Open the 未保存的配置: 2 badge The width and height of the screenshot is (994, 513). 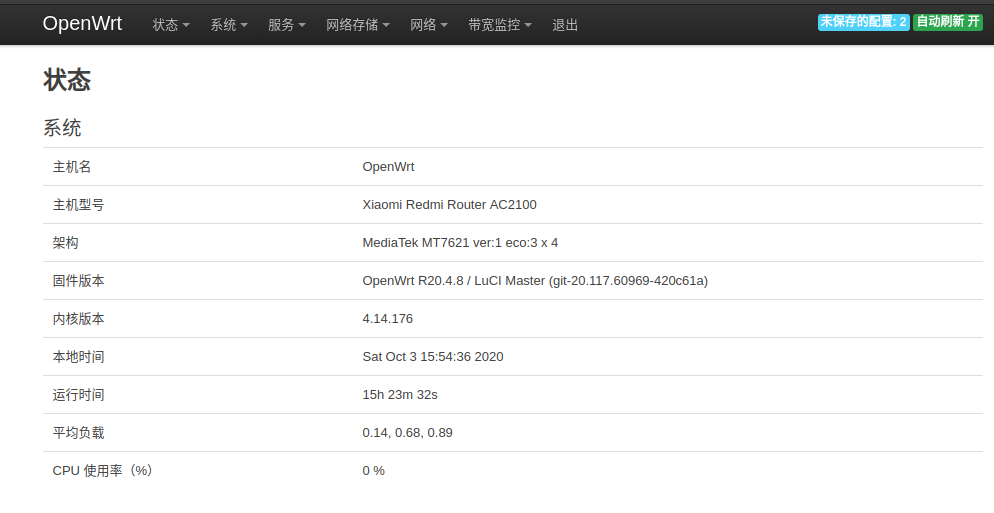click(863, 22)
